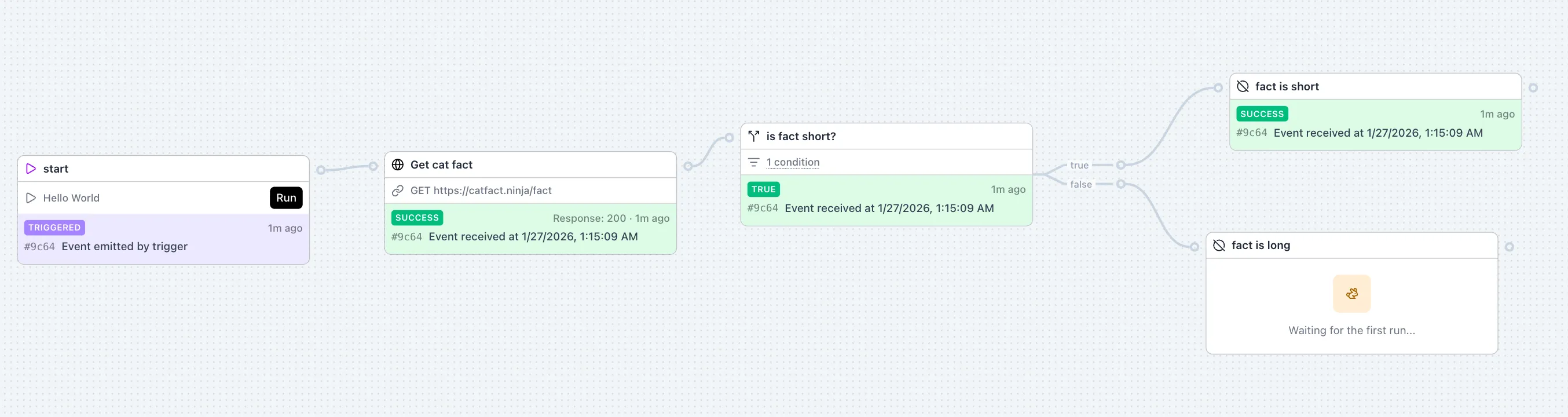Click the filter icon beside 1 condition
This screenshot has width=1568, height=417.
(753, 163)
